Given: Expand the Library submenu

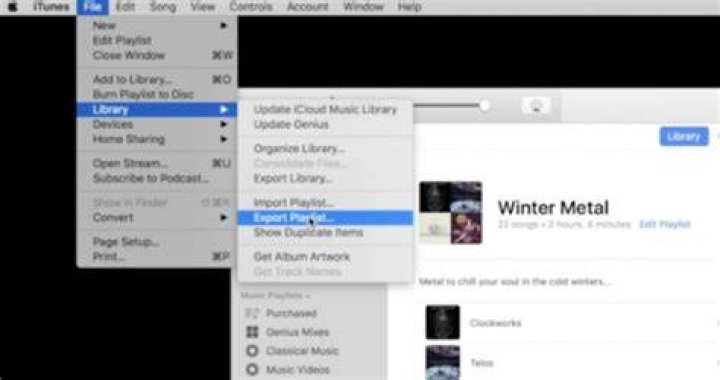Looking at the screenshot, I should 157,110.
